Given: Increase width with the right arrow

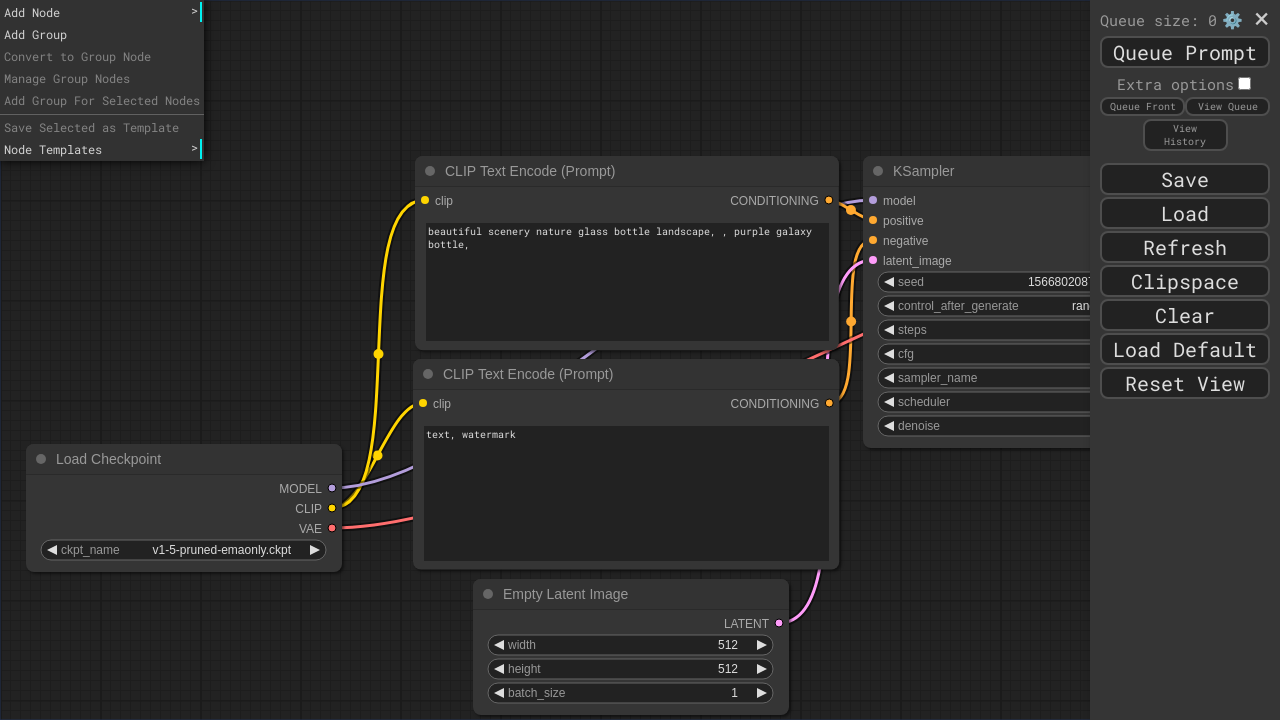Looking at the screenshot, I should pos(761,645).
